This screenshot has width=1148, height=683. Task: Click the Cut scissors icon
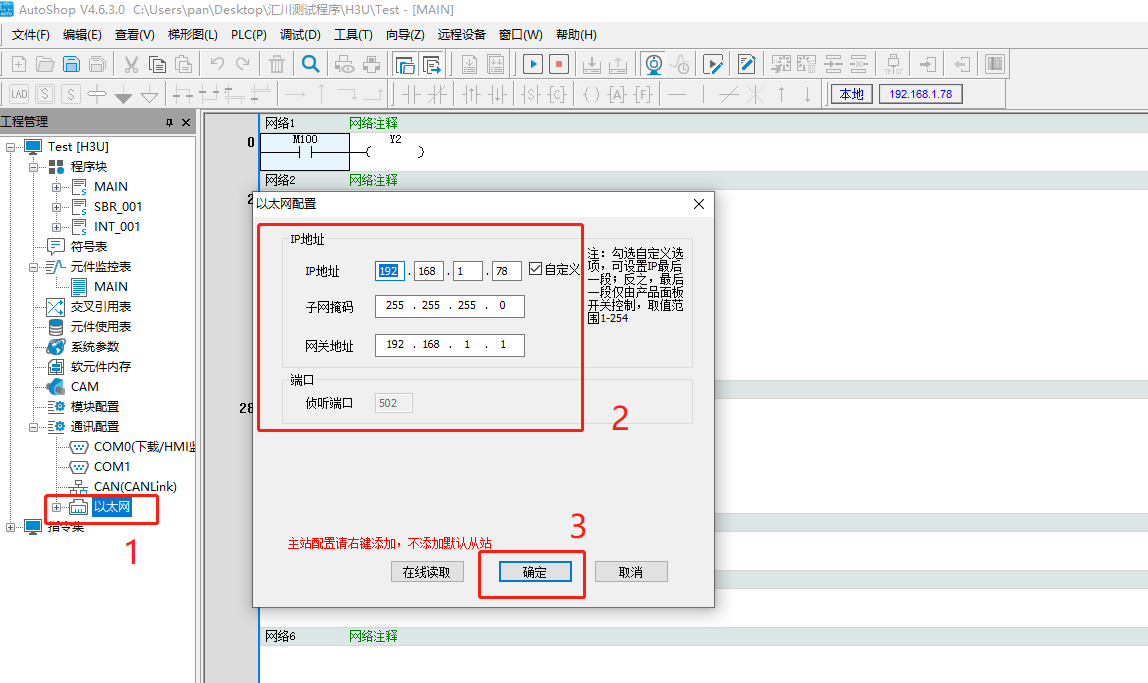pyautogui.click(x=131, y=64)
